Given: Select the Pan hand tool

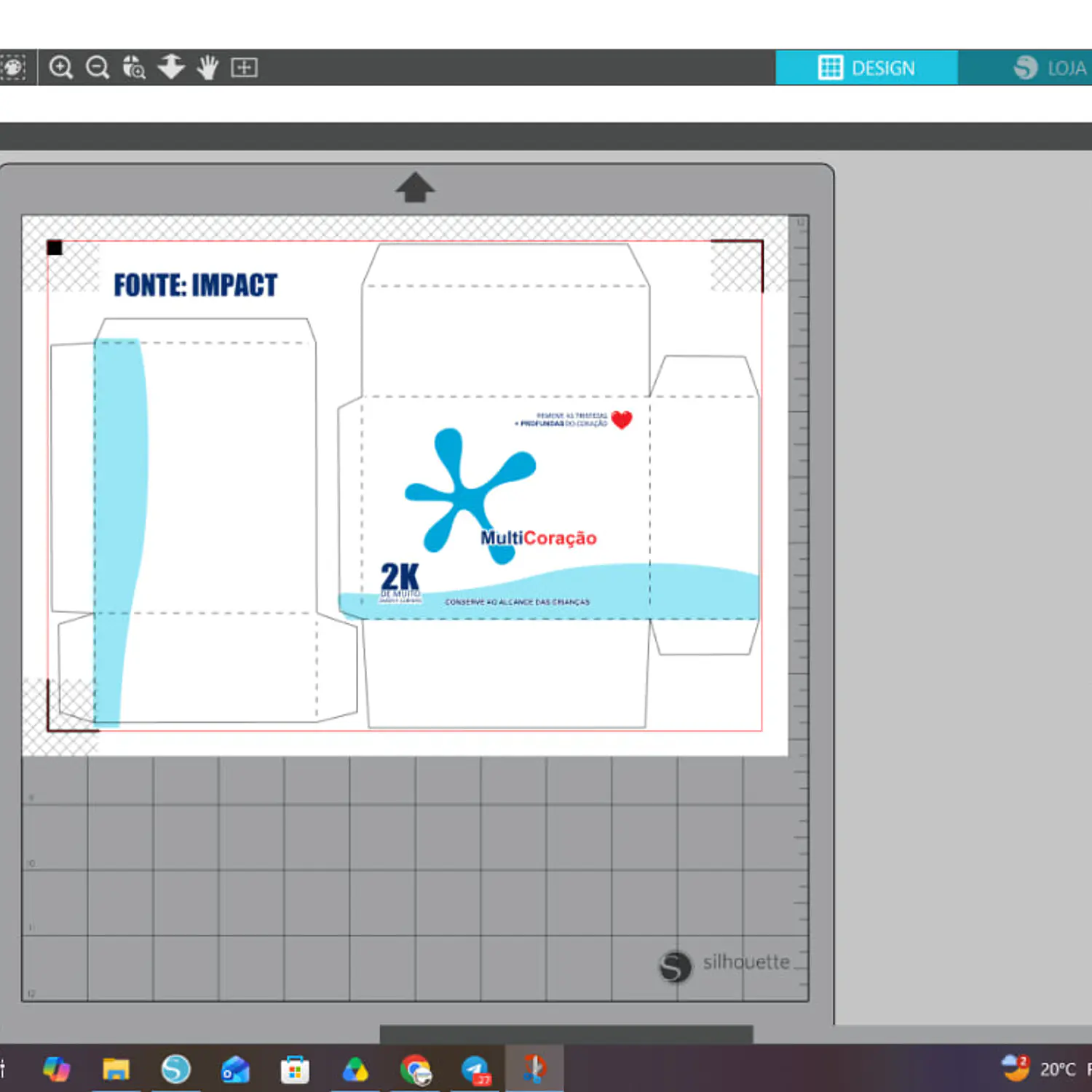Looking at the screenshot, I should 207,68.
